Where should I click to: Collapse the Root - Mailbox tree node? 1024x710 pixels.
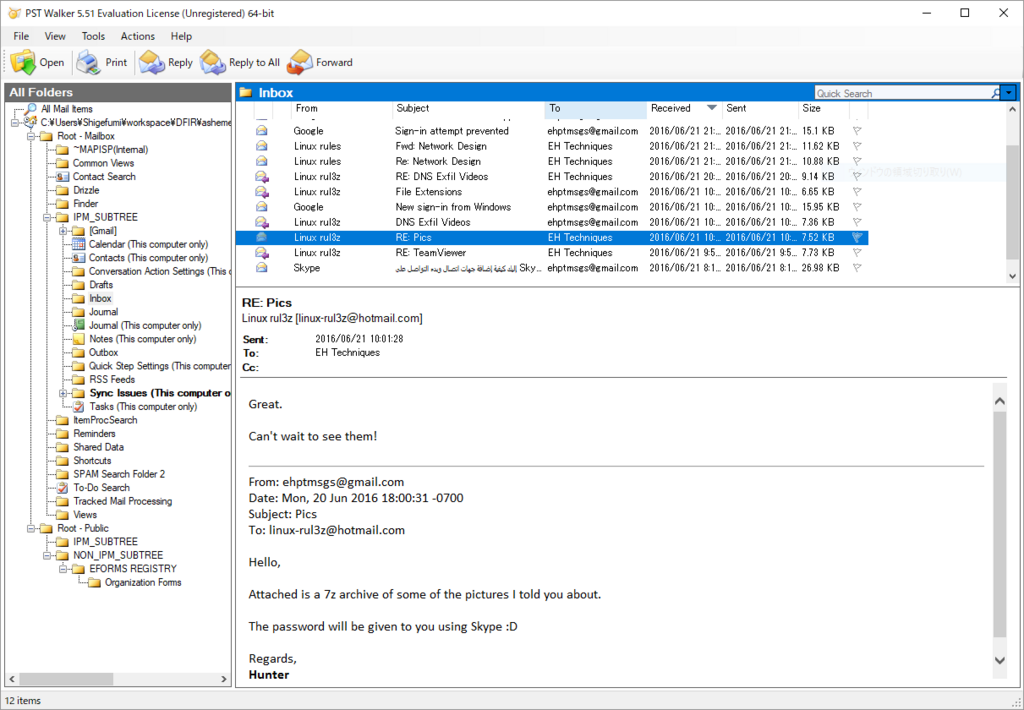[x=31, y=137]
